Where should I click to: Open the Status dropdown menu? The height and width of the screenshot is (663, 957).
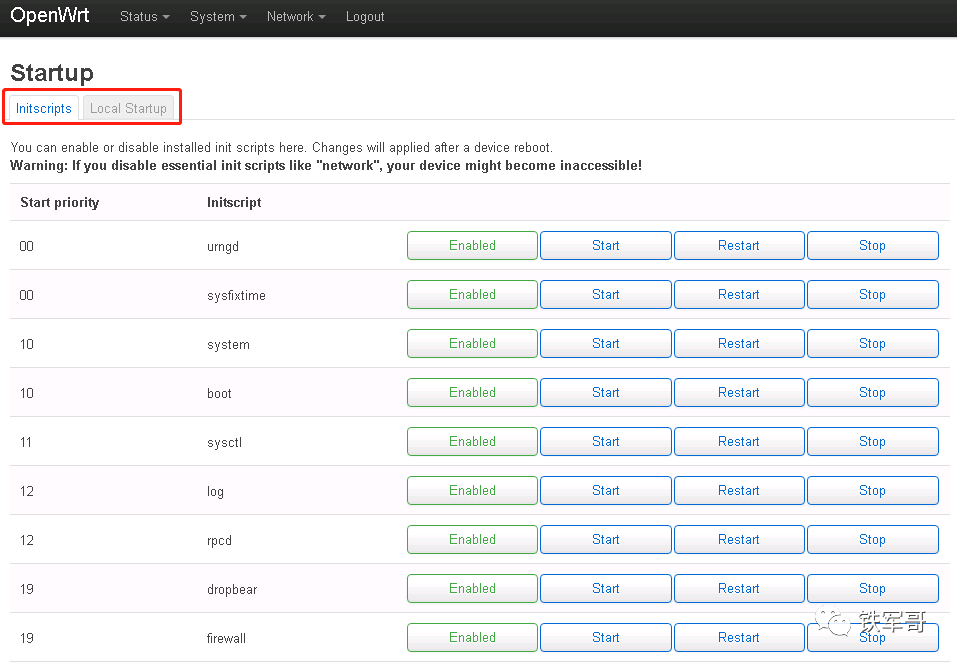[x=143, y=16]
